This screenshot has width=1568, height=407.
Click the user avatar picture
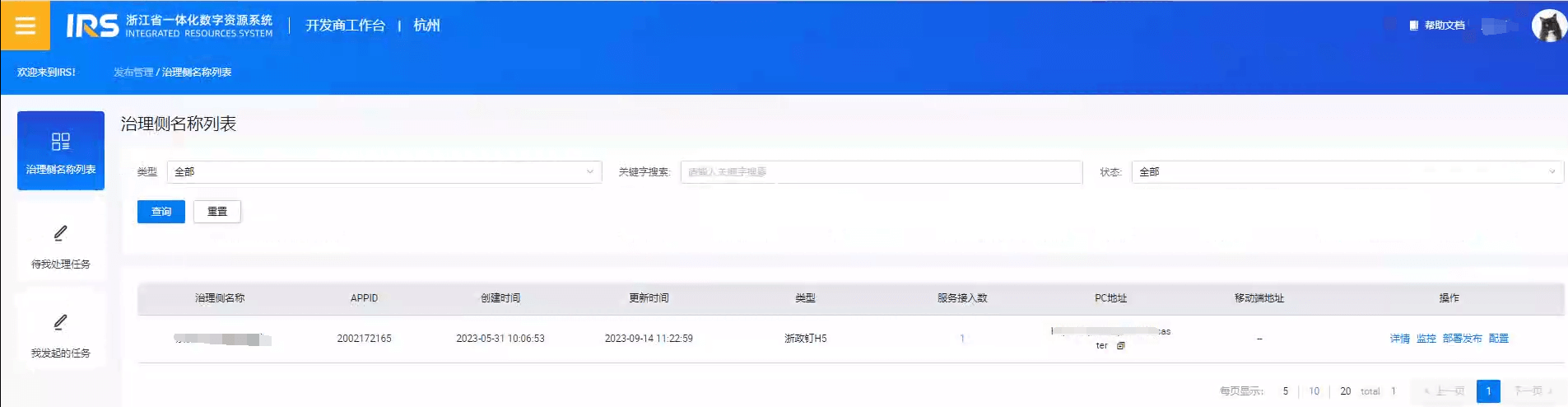click(1547, 26)
